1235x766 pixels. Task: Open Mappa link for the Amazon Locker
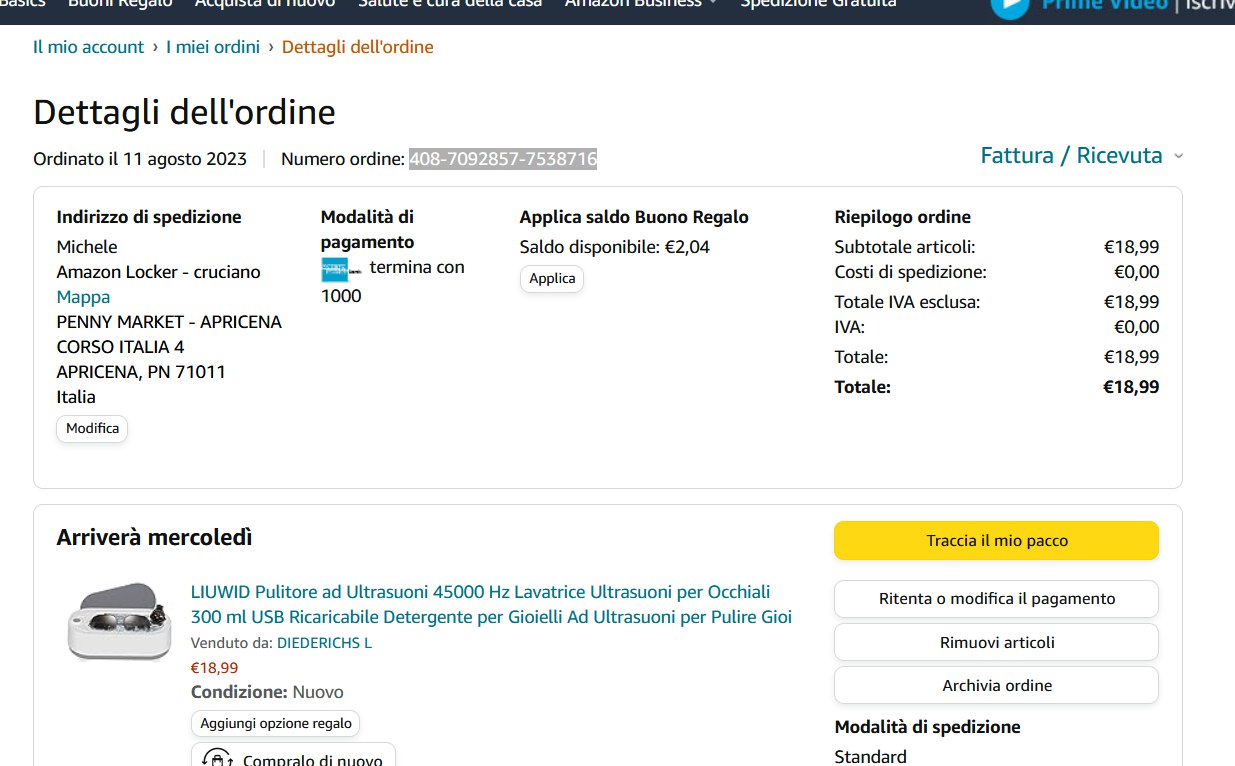[x=83, y=297]
